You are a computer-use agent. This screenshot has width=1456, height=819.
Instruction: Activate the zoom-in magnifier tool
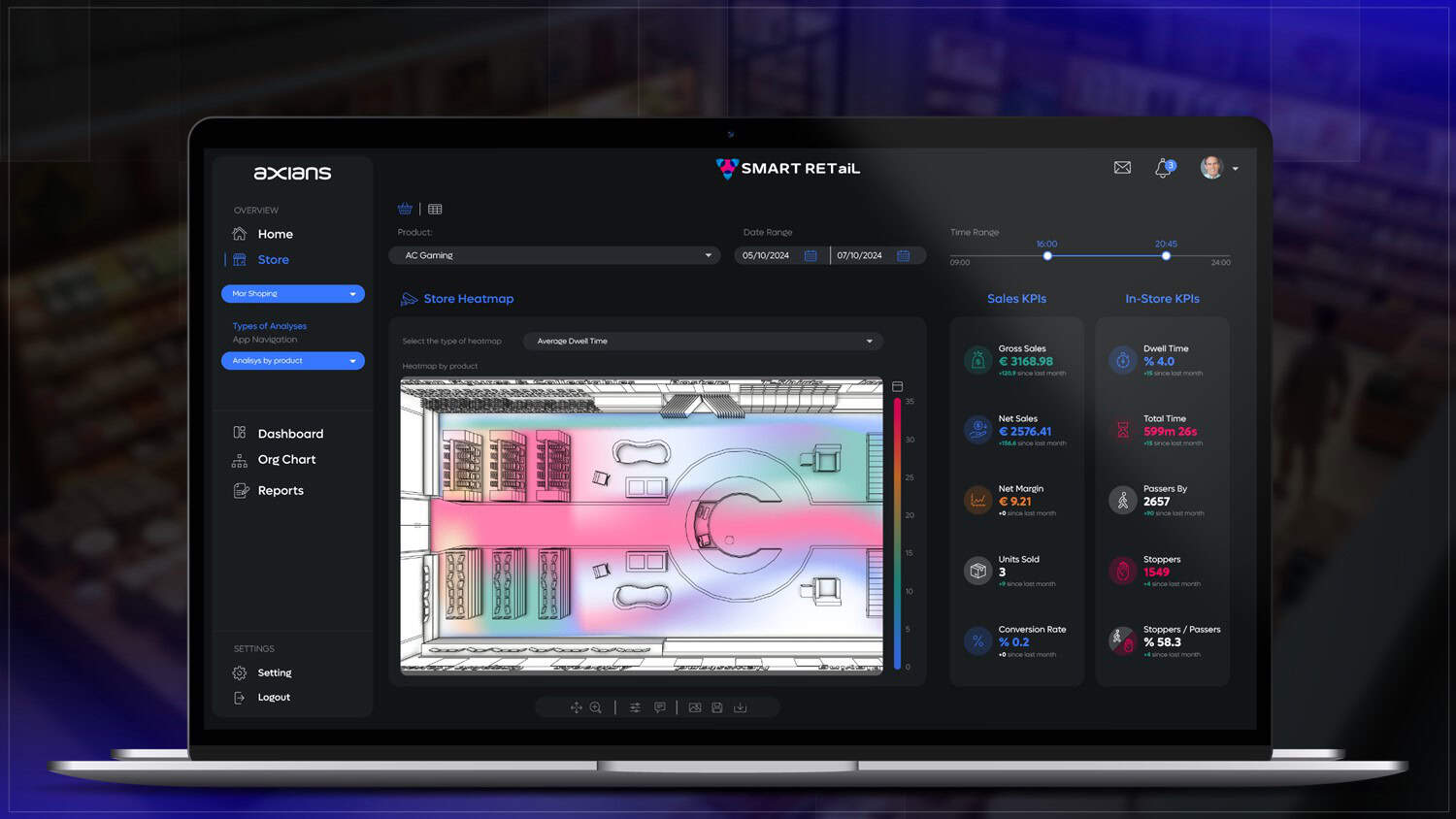596,707
